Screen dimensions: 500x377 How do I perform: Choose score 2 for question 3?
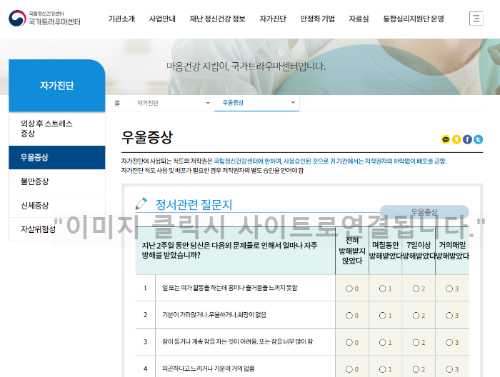[416, 342]
